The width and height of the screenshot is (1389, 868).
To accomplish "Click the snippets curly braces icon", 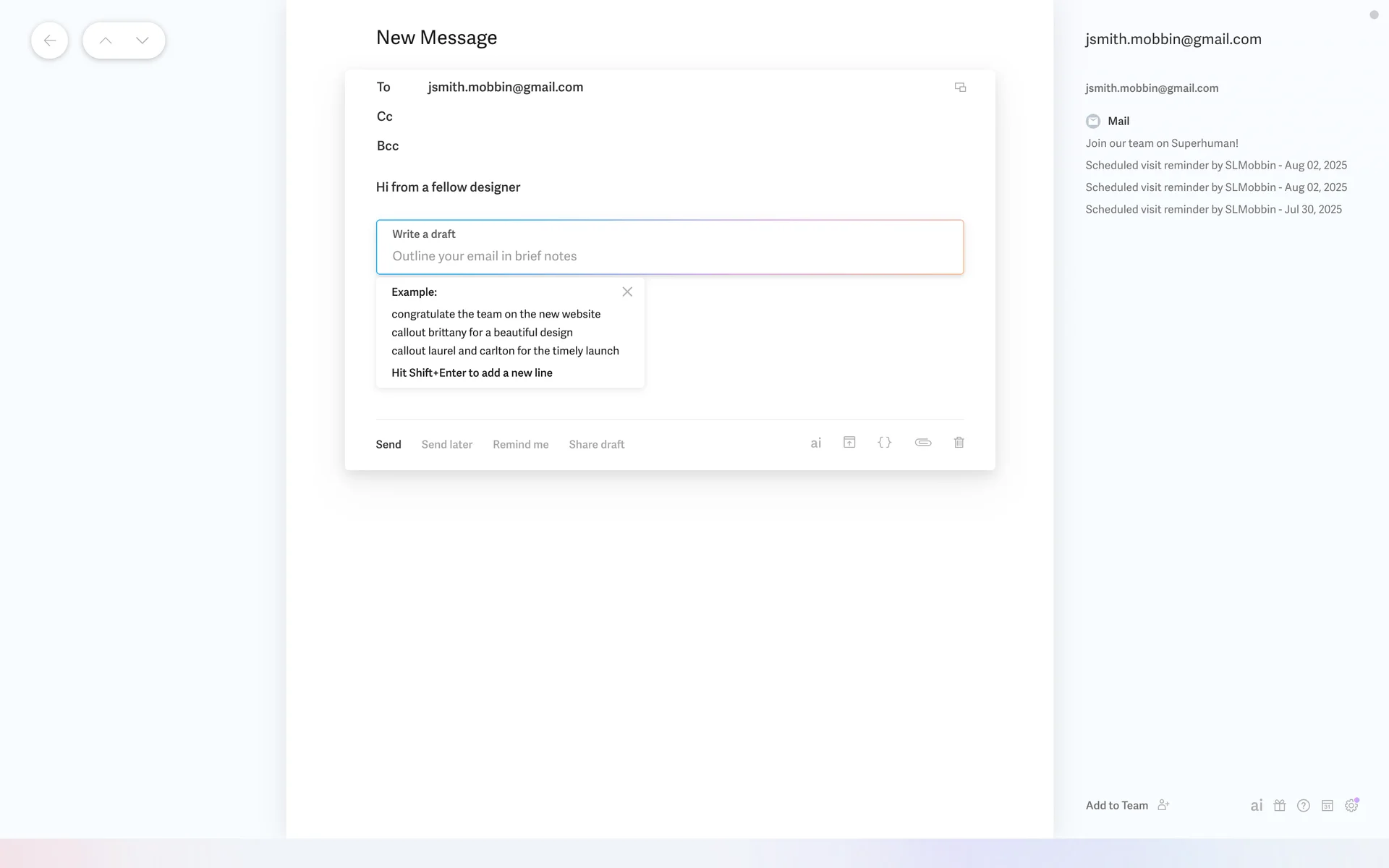I will coord(884,443).
